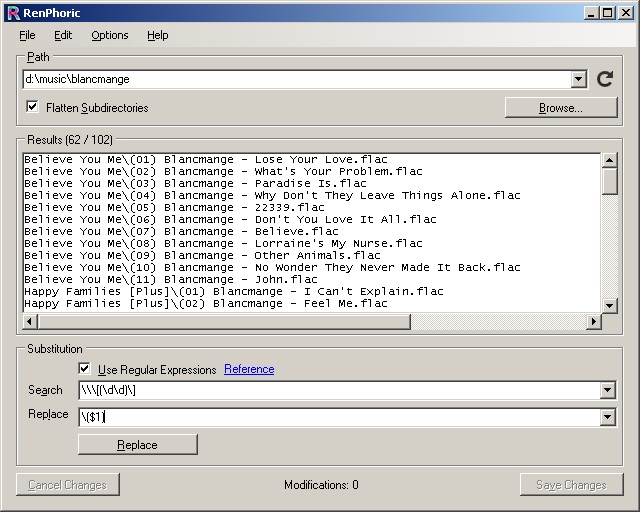Open the File menu
The height and width of the screenshot is (512, 640).
click(x=27, y=35)
